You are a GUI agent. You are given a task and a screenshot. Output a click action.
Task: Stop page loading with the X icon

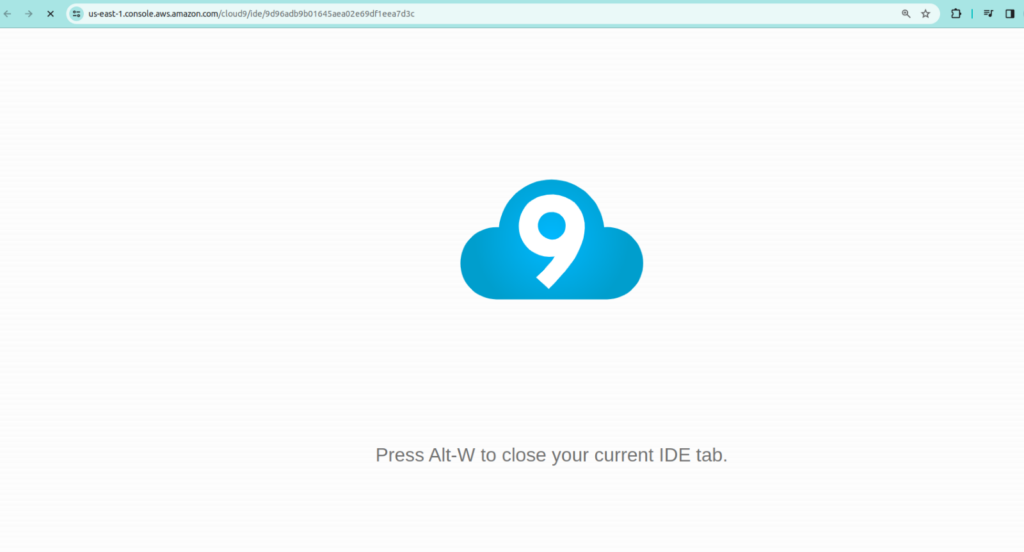point(50,14)
